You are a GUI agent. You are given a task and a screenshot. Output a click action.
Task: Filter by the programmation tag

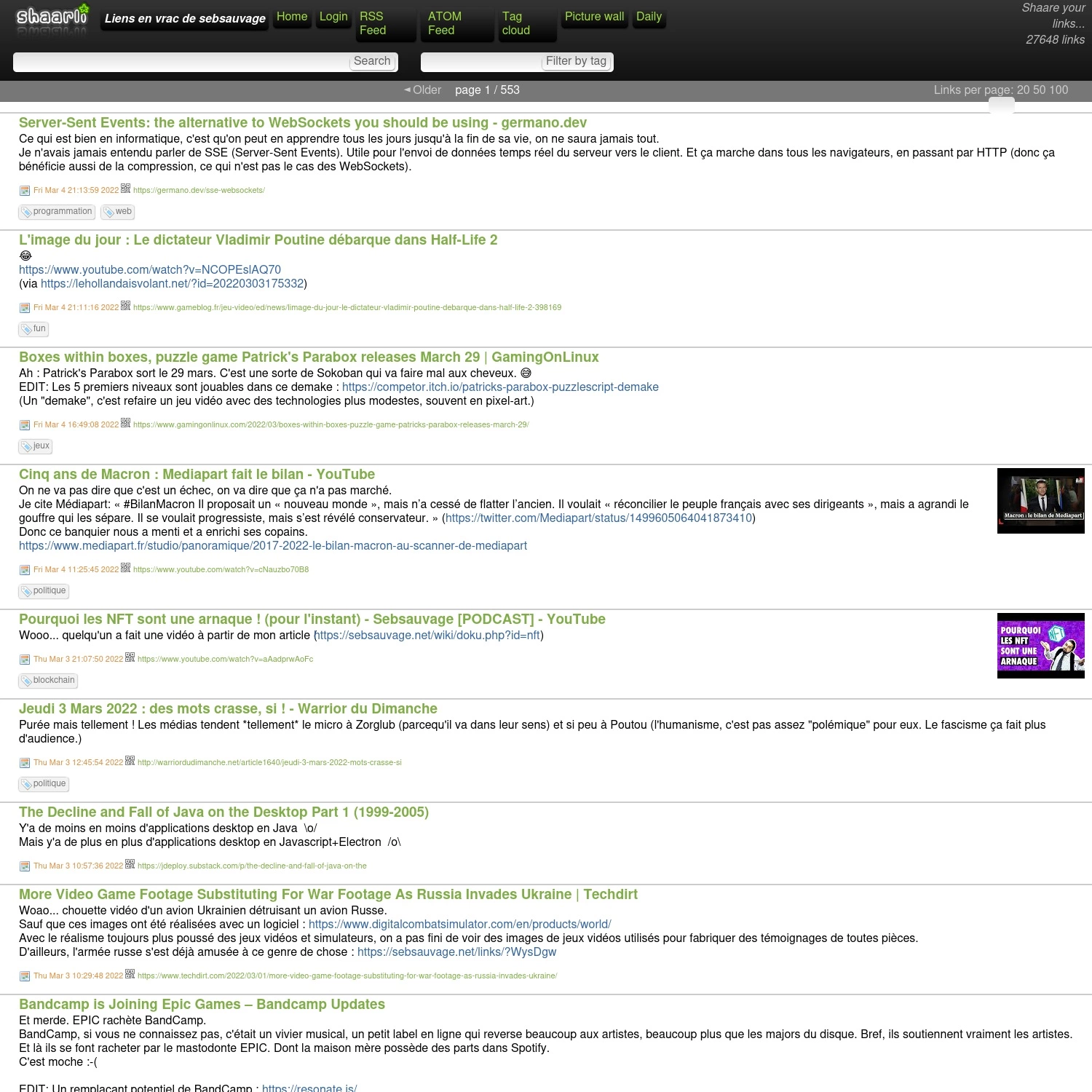pos(57,212)
